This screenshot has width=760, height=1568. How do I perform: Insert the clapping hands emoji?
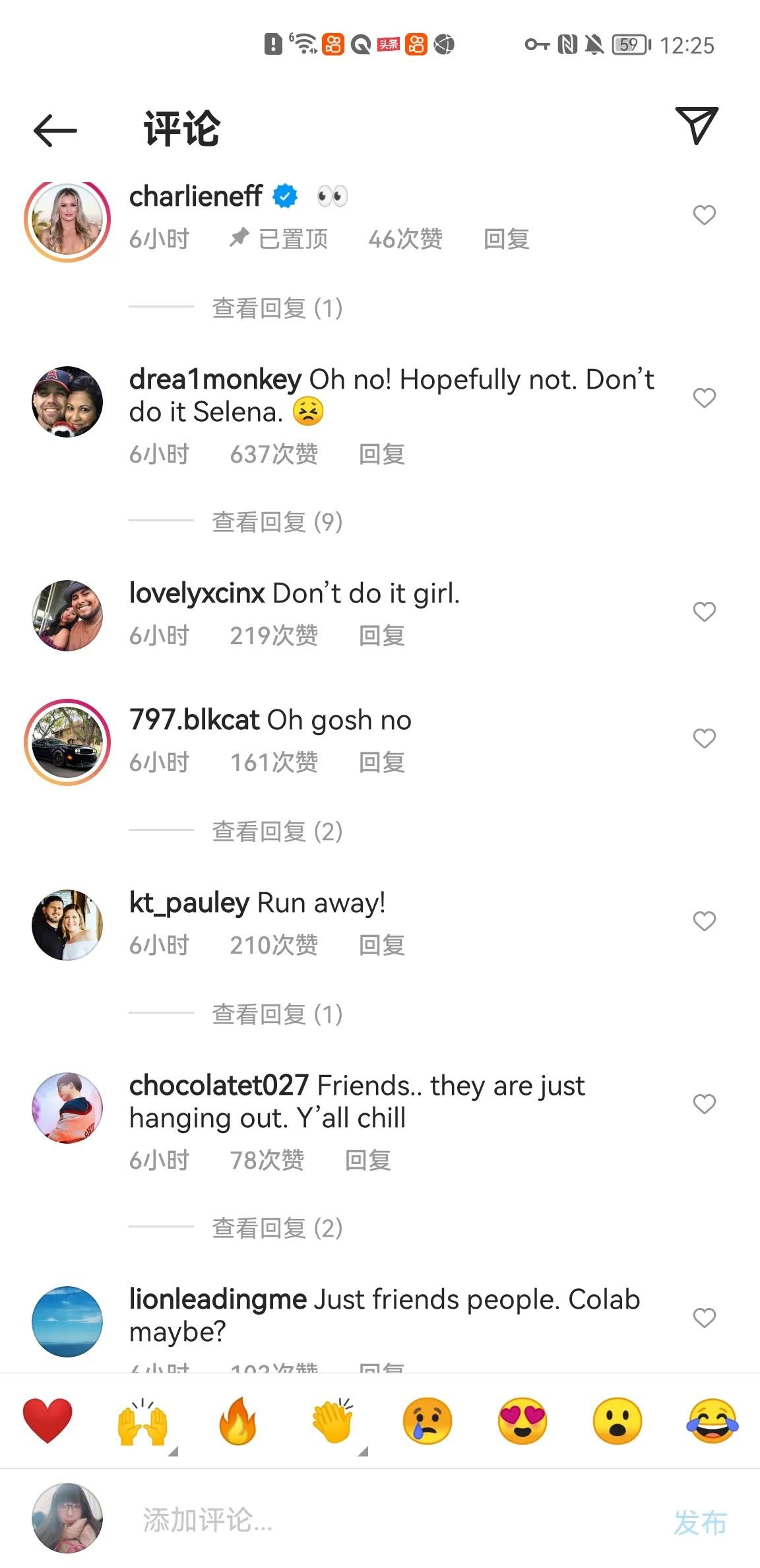click(332, 1421)
